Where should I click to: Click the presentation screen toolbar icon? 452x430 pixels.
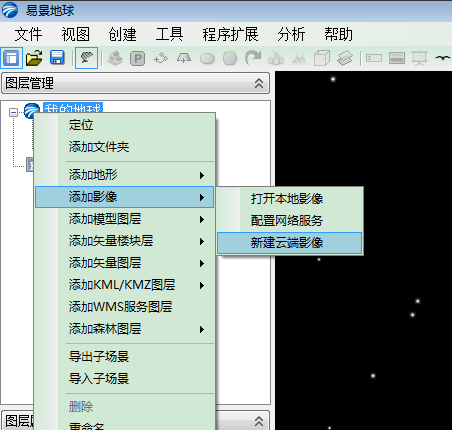(420, 58)
